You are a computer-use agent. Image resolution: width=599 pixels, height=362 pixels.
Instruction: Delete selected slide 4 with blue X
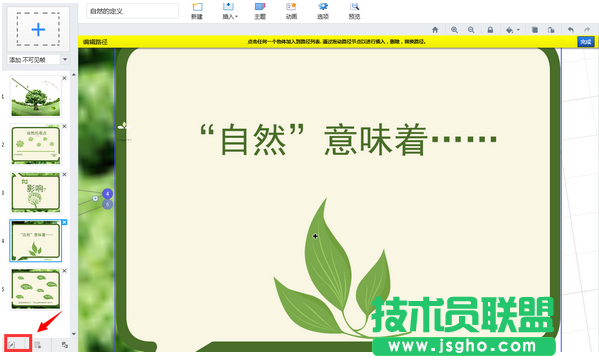[x=65, y=222]
